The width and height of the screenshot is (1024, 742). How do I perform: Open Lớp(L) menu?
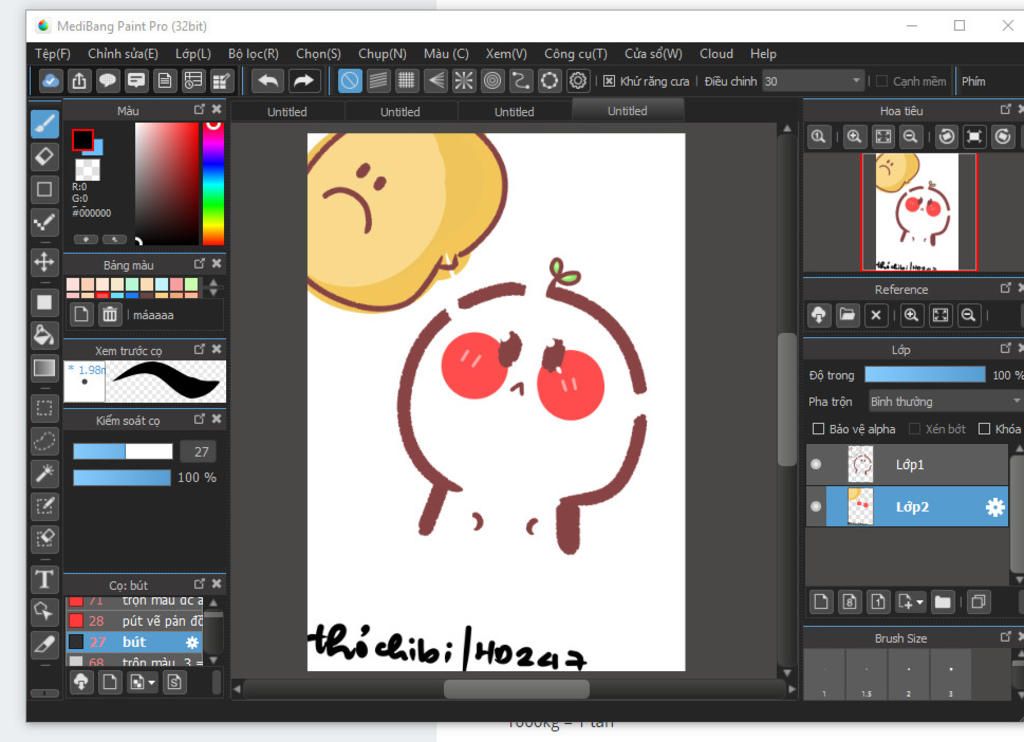coord(193,54)
